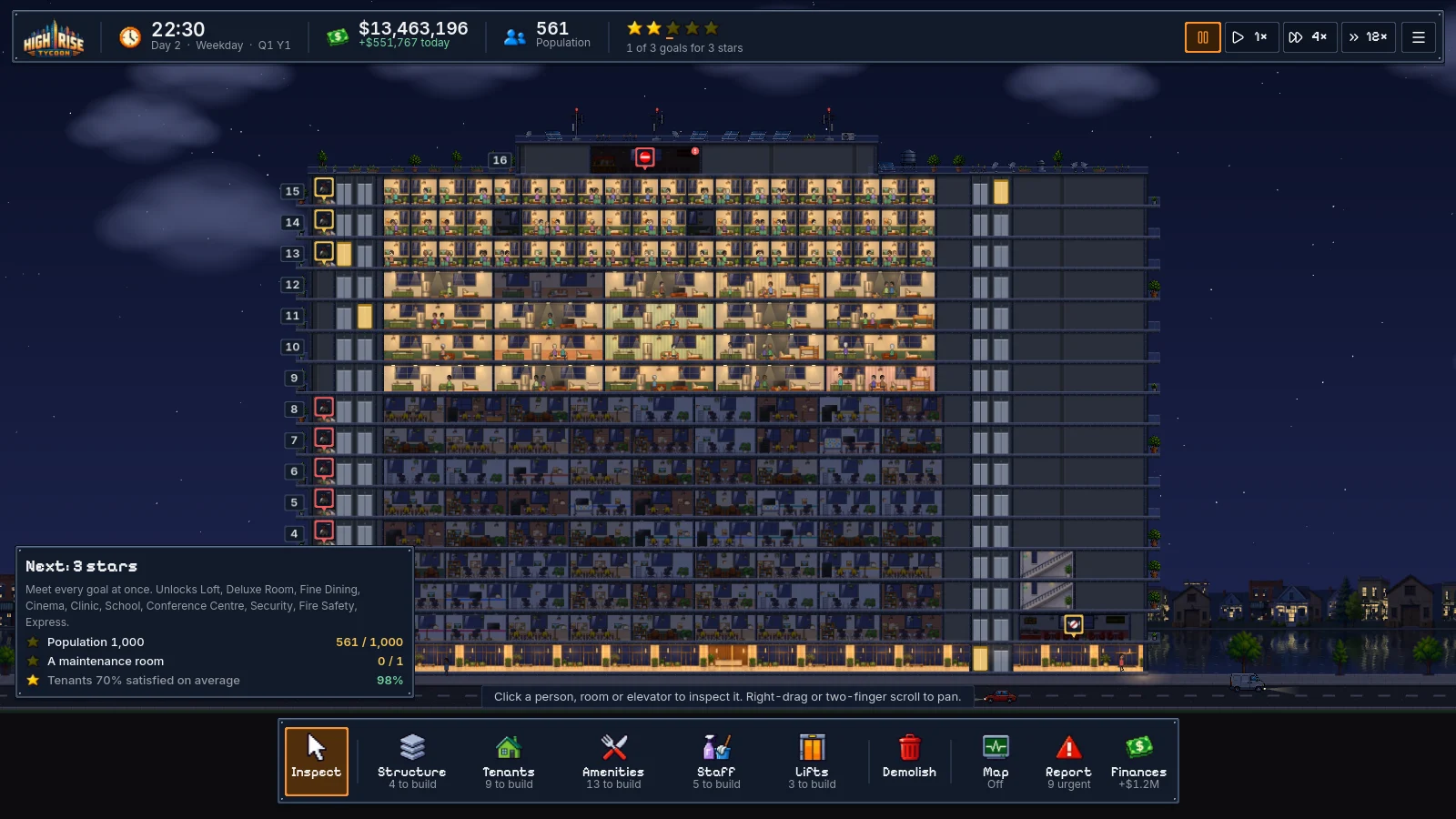Open the Tenants build menu
The height and width of the screenshot is (819, 1456).
(x=509, y=761)
